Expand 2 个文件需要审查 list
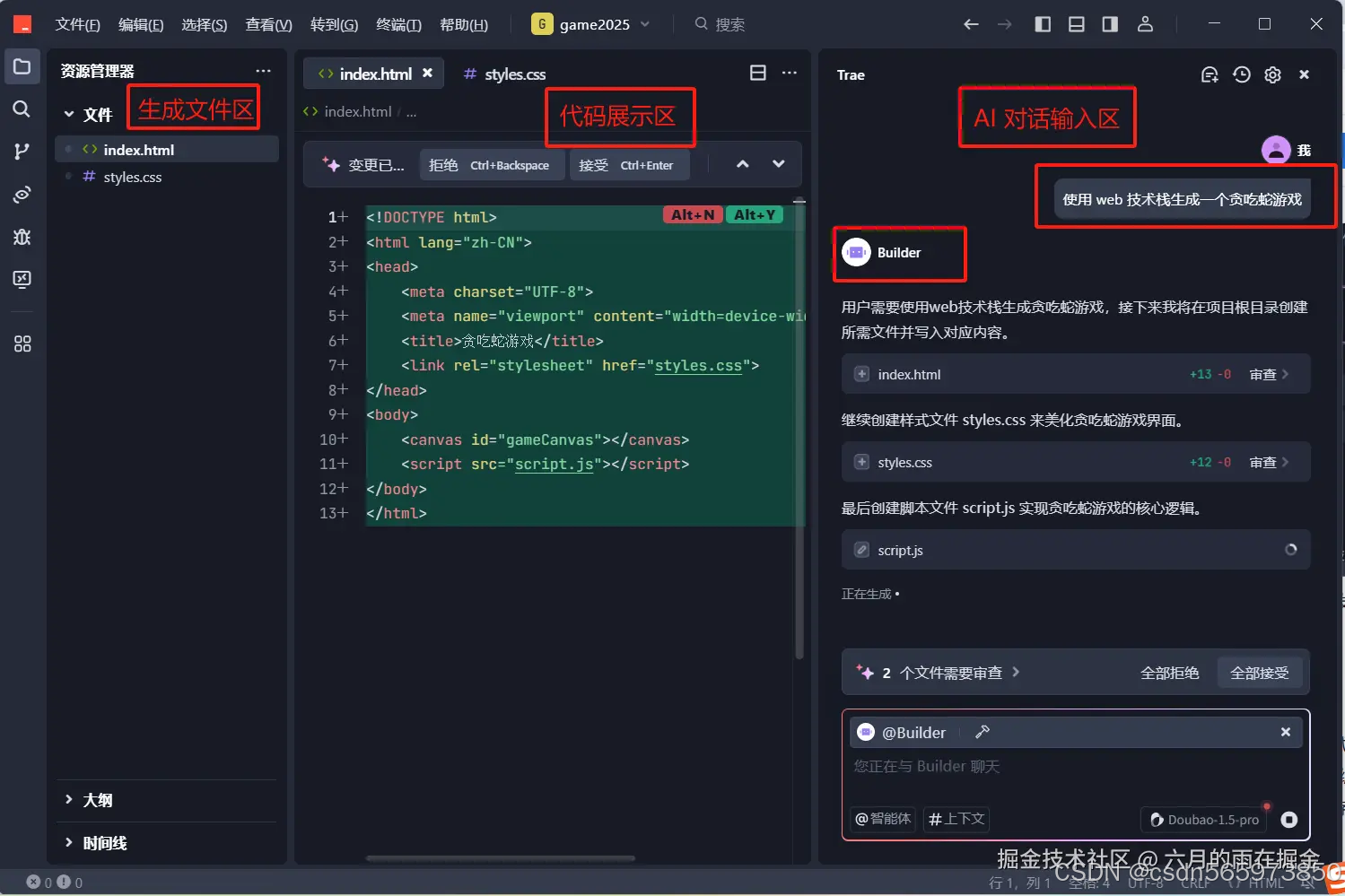Image resolution: width=1345 pixels, height=896 pixels. pyautogui.click(x=939, y=673)
